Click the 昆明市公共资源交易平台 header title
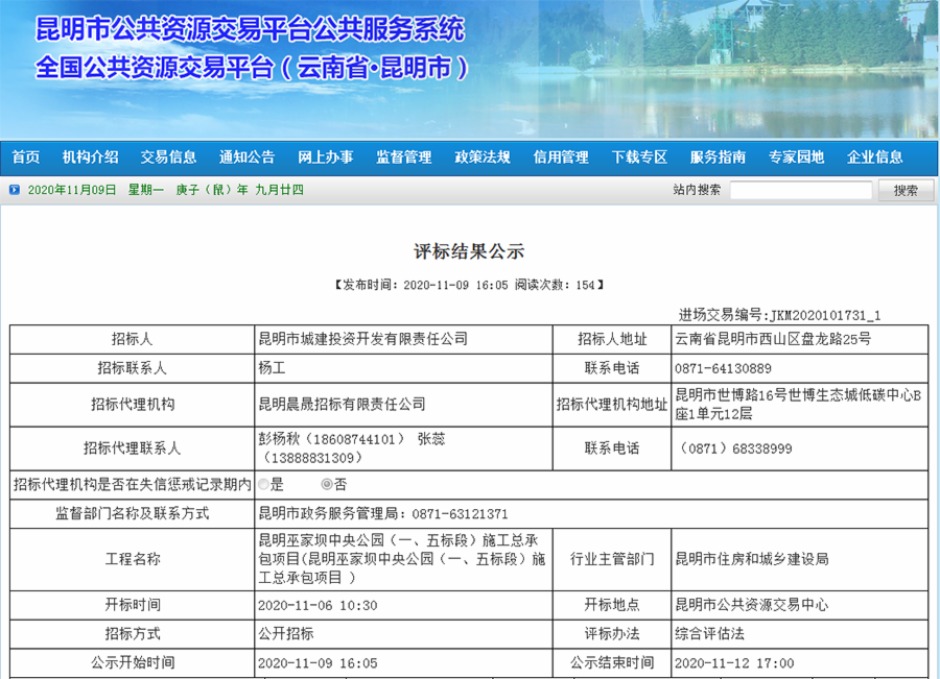Image resolution: width=940 pixels, height=679 pixels. point(250,30)
